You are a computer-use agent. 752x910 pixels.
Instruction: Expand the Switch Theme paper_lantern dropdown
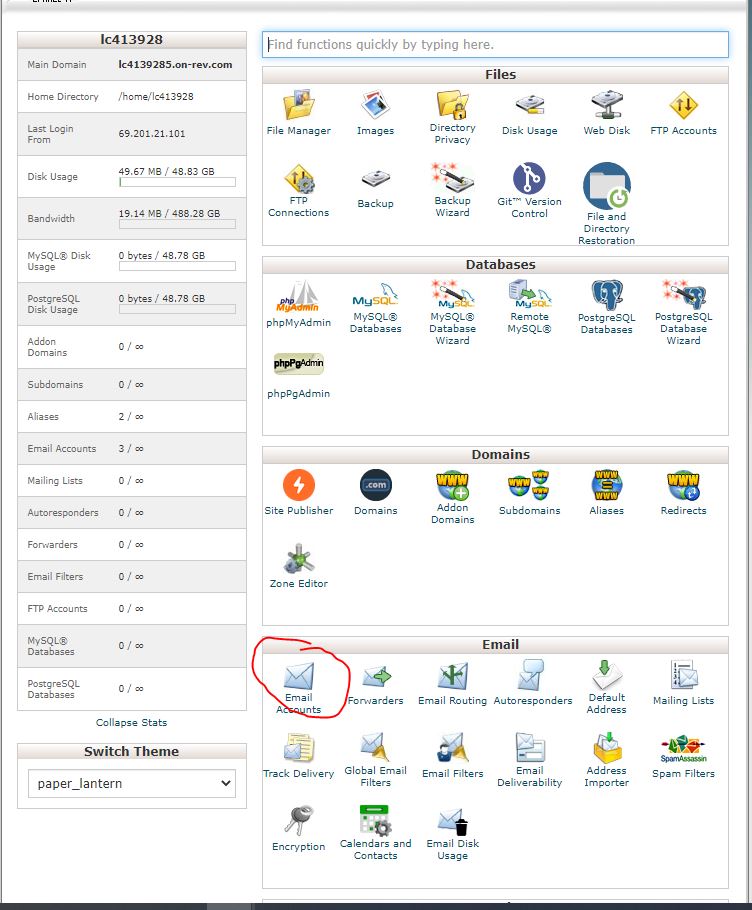131,784
